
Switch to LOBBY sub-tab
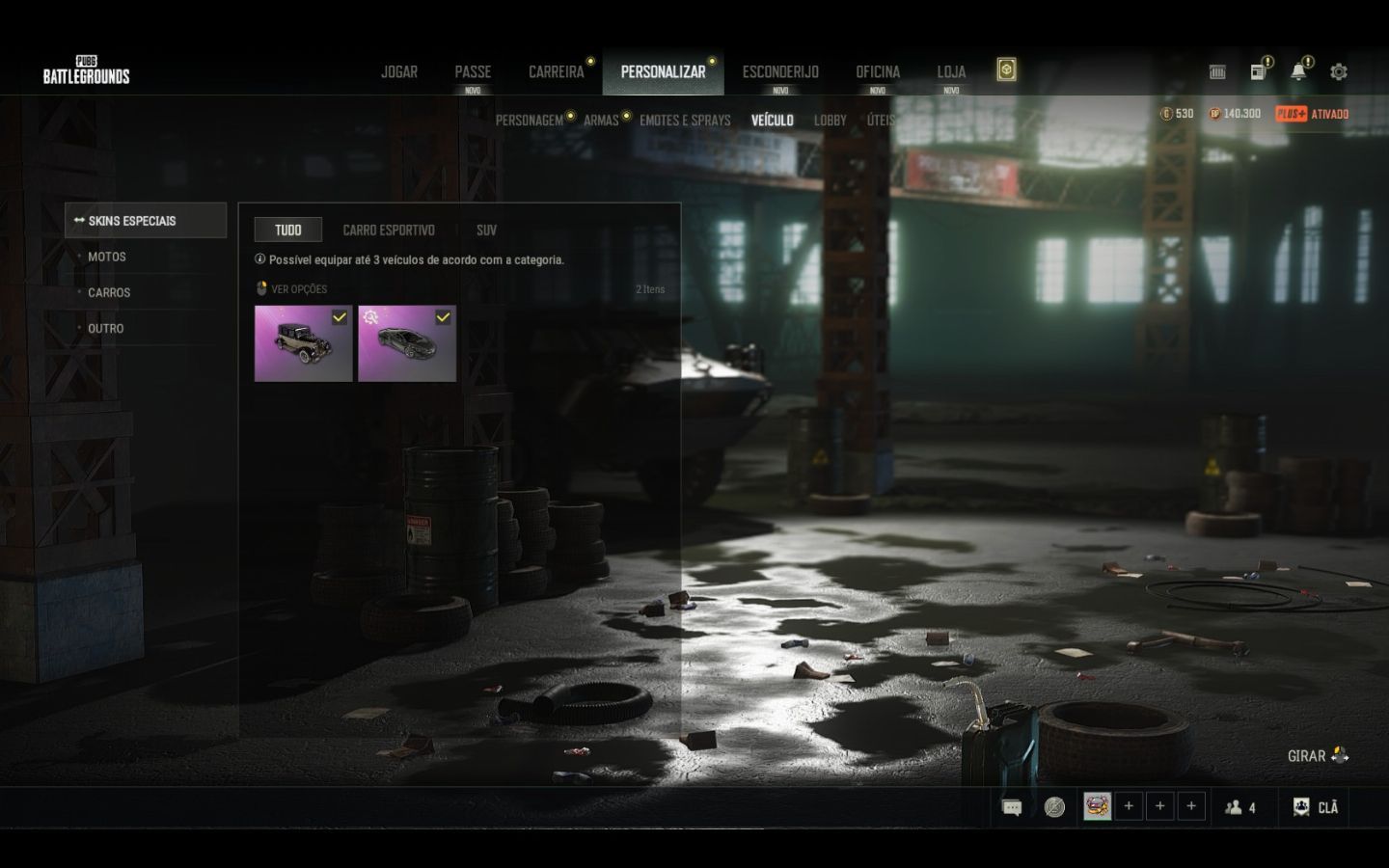point(830,121)
